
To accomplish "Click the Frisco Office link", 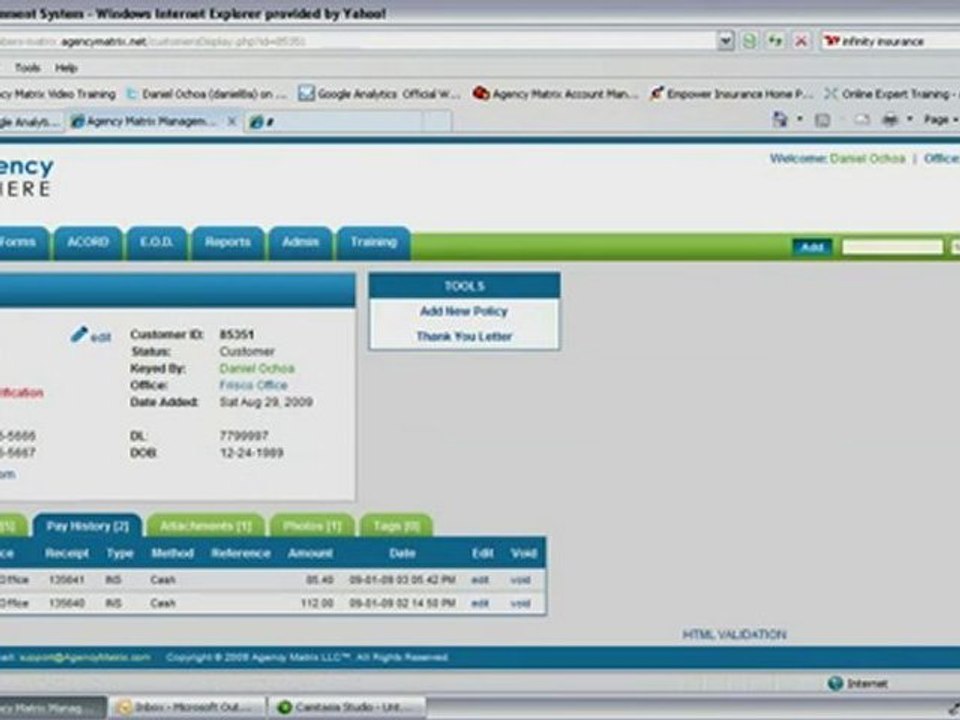I will (x=253, y=385).
